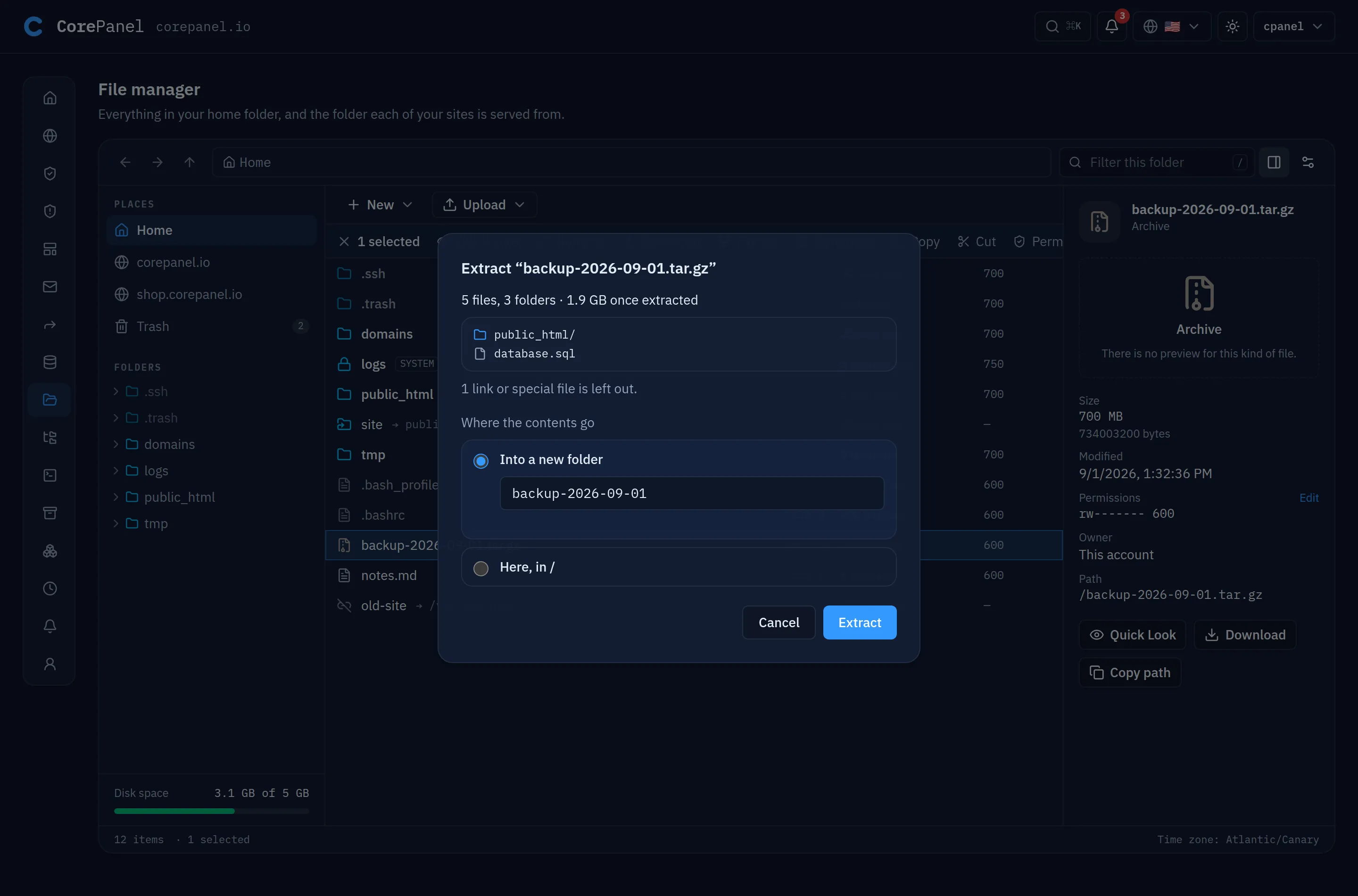
Task: Select the Here, in / radio option
Action: (480, 568)
